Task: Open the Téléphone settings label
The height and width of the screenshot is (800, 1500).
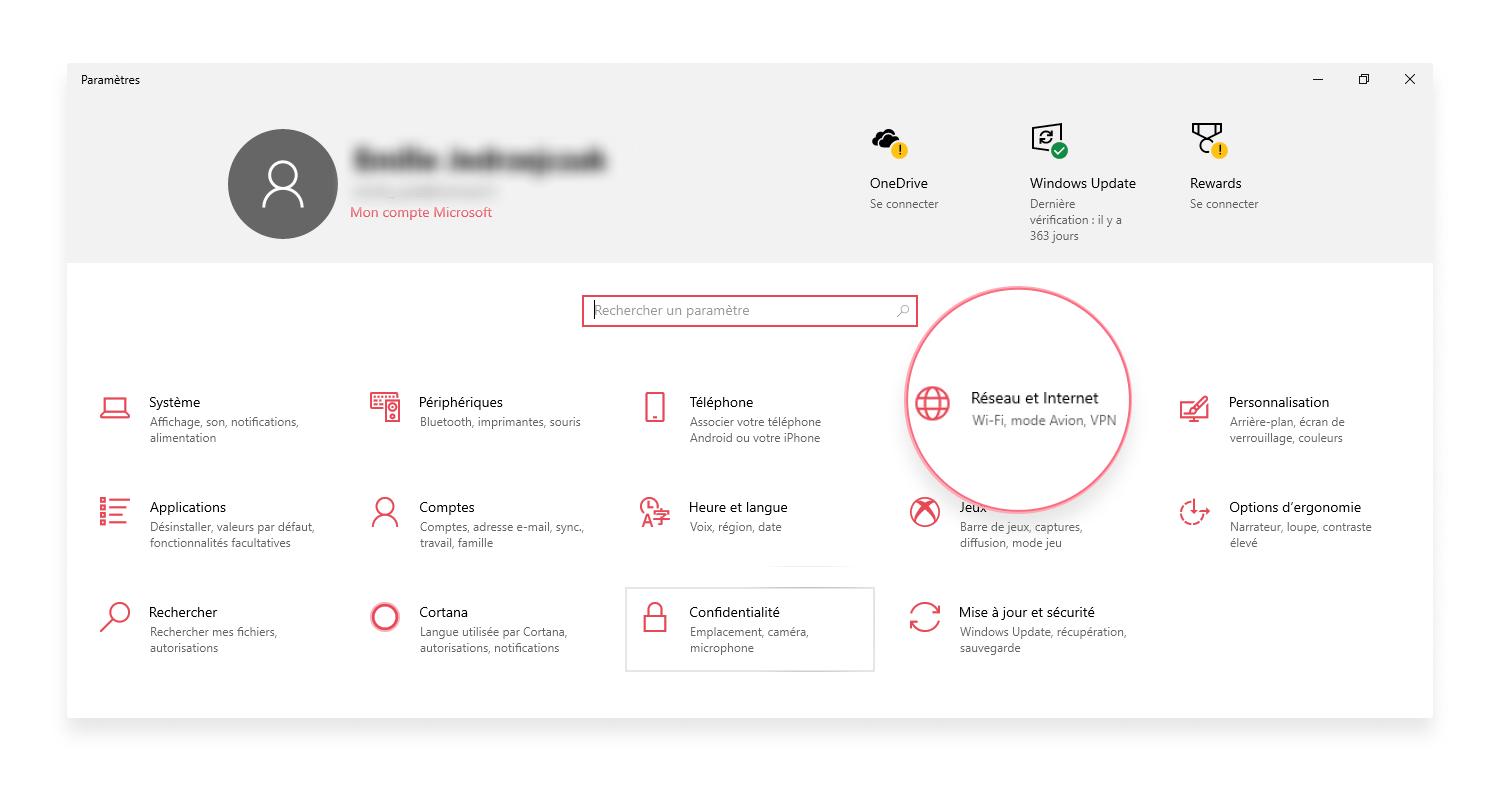Action: 721,402
